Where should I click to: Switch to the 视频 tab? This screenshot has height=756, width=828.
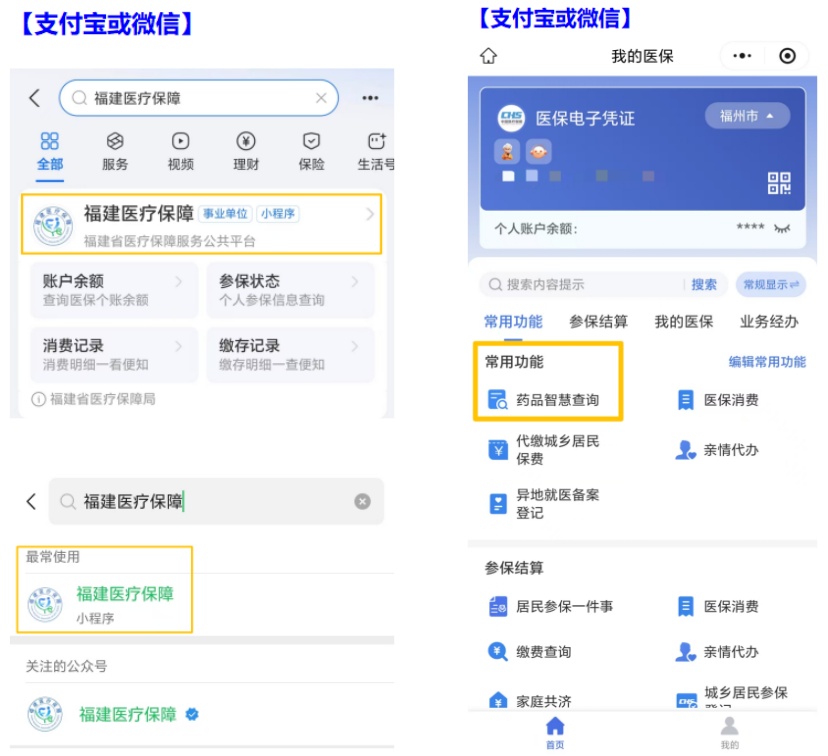tap(181, 152)
